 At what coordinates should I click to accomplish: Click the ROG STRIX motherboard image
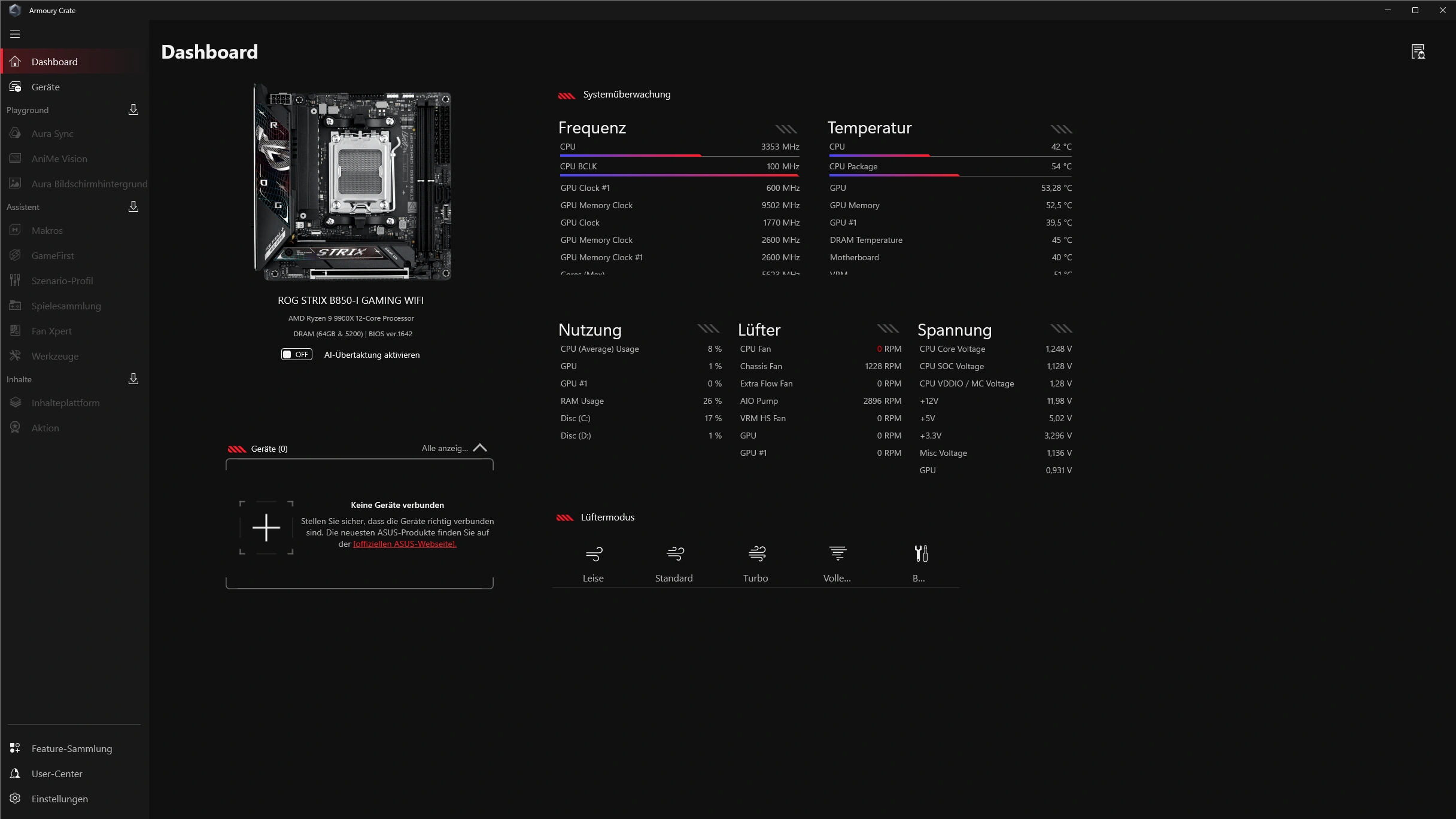tap(352, 182)
